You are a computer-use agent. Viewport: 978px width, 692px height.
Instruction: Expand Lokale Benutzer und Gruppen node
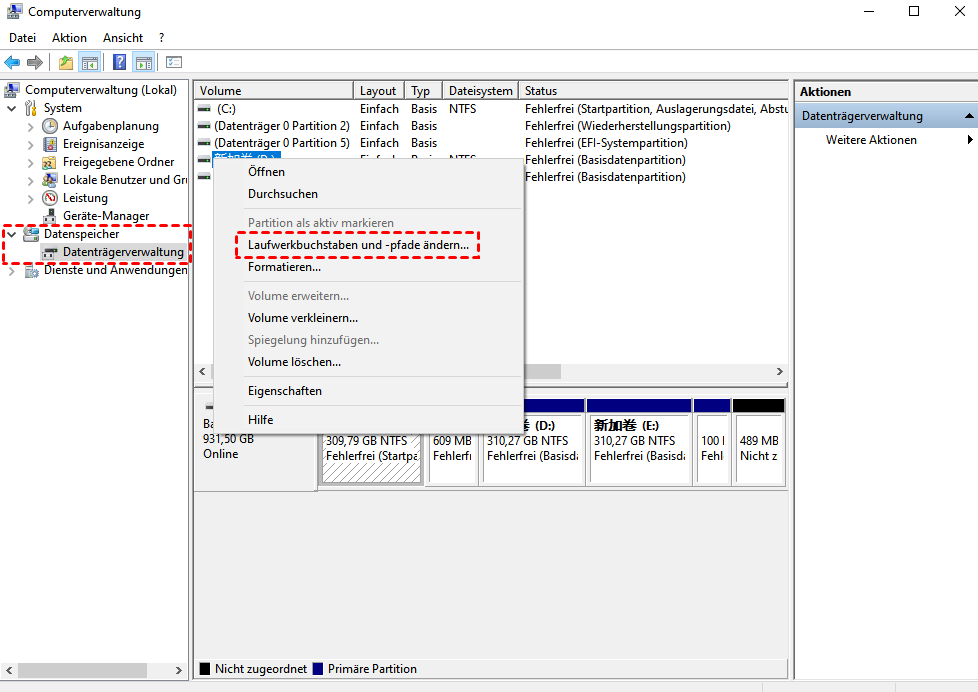[x=31, y=181]
